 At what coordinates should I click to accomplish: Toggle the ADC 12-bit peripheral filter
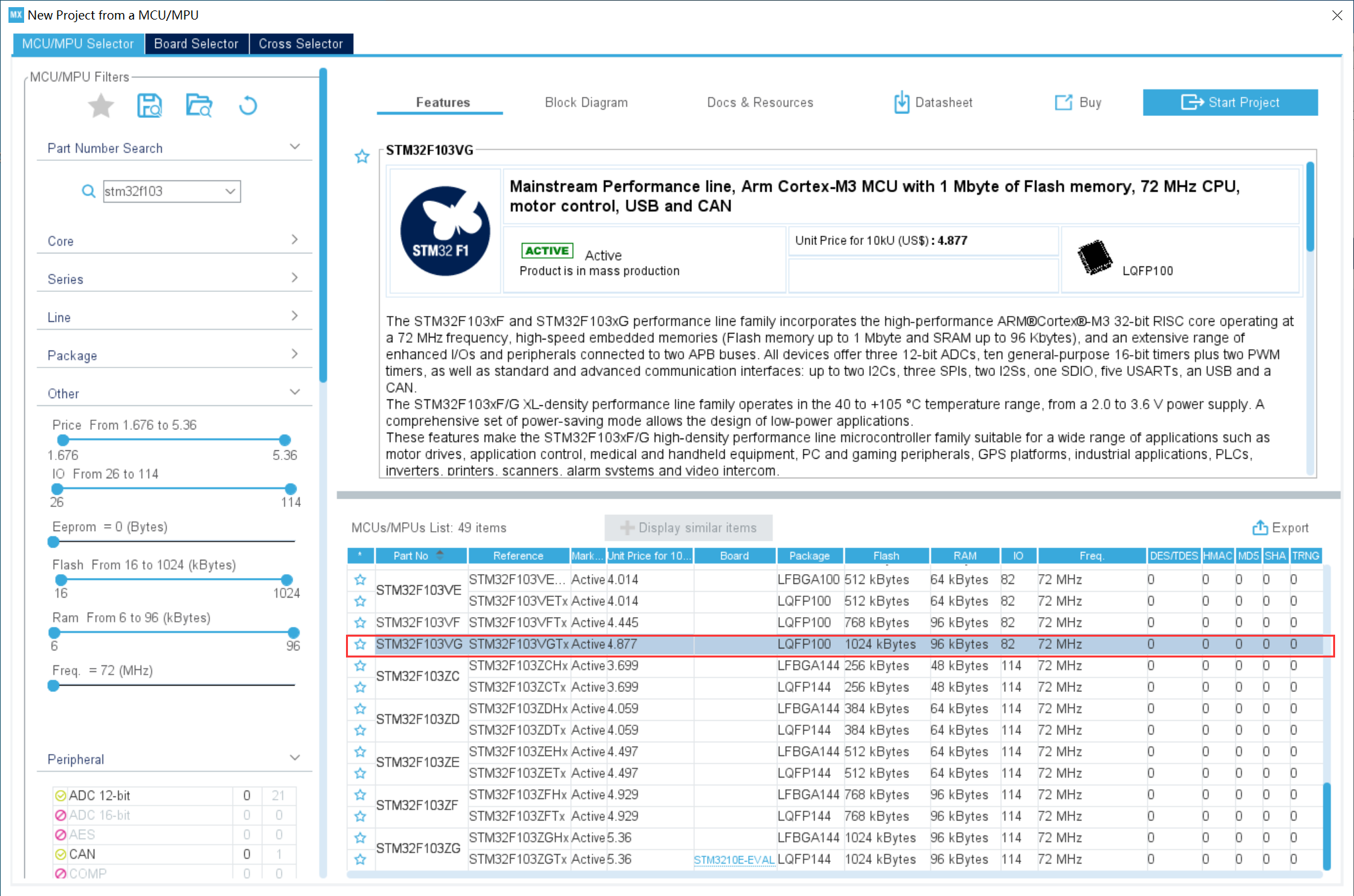click(61, 796)
